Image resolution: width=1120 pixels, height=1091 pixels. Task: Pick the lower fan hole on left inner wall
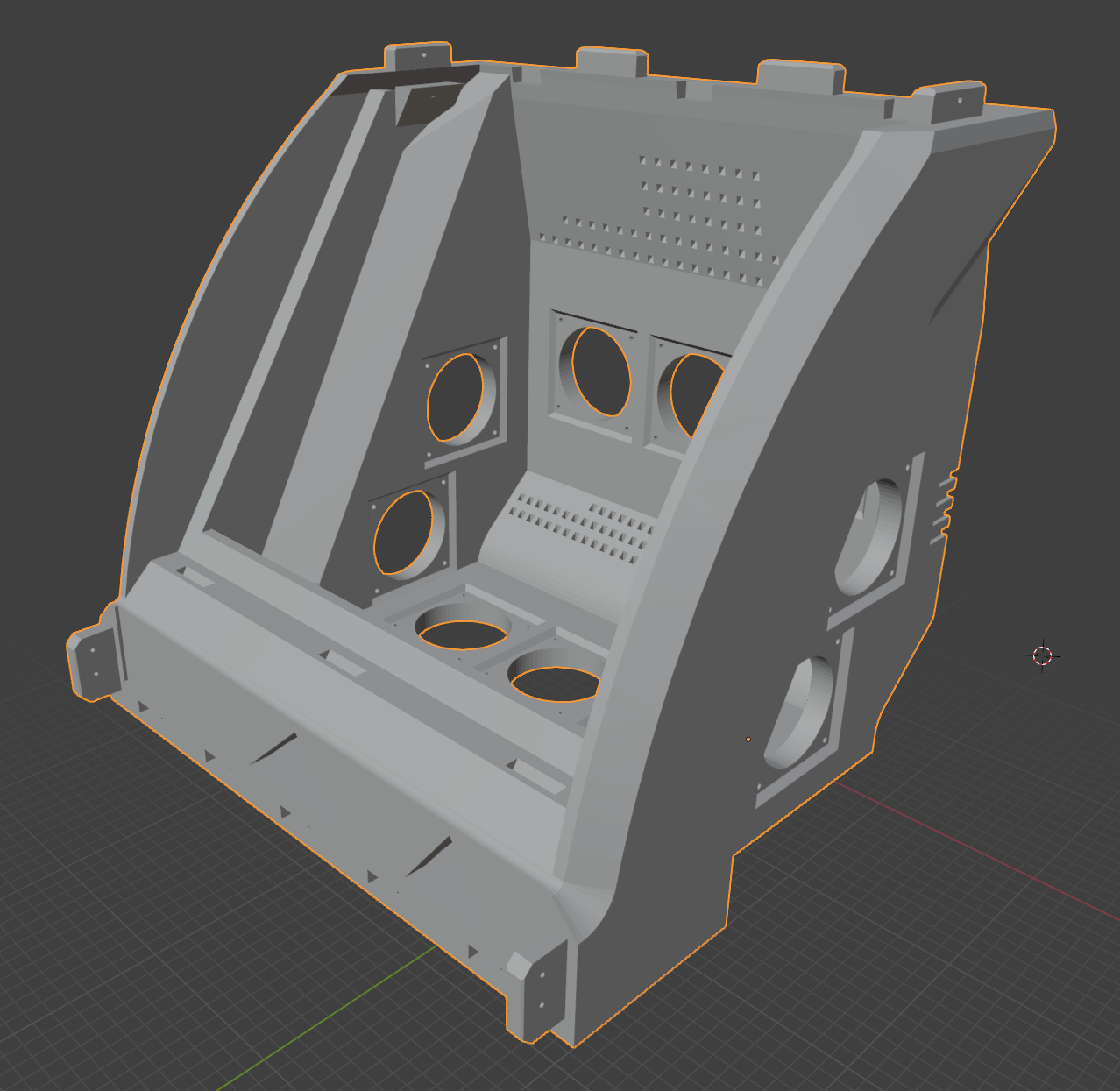click(x=406, y=533)
